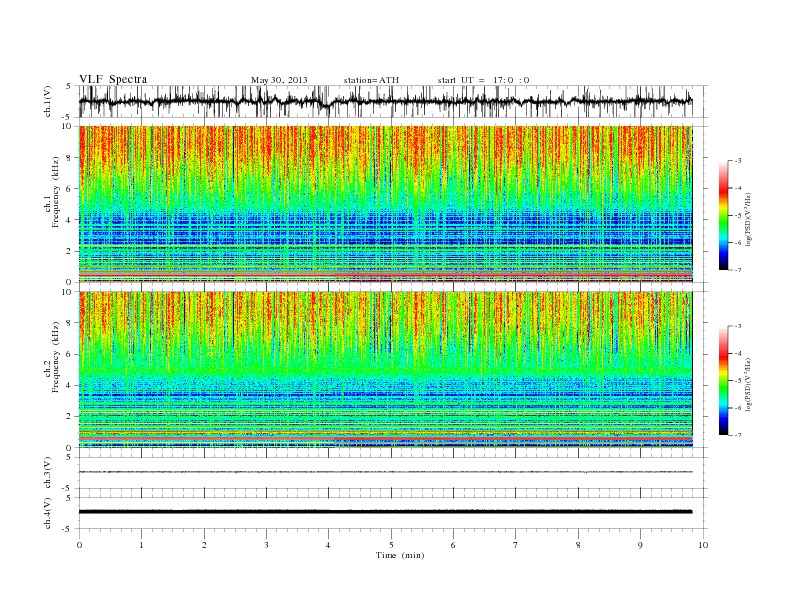The height and width of the screenshot is (612, 792).
Task: Click the ch.1 'Frequency (kHz)' axis label
Action: coord(56,192)
